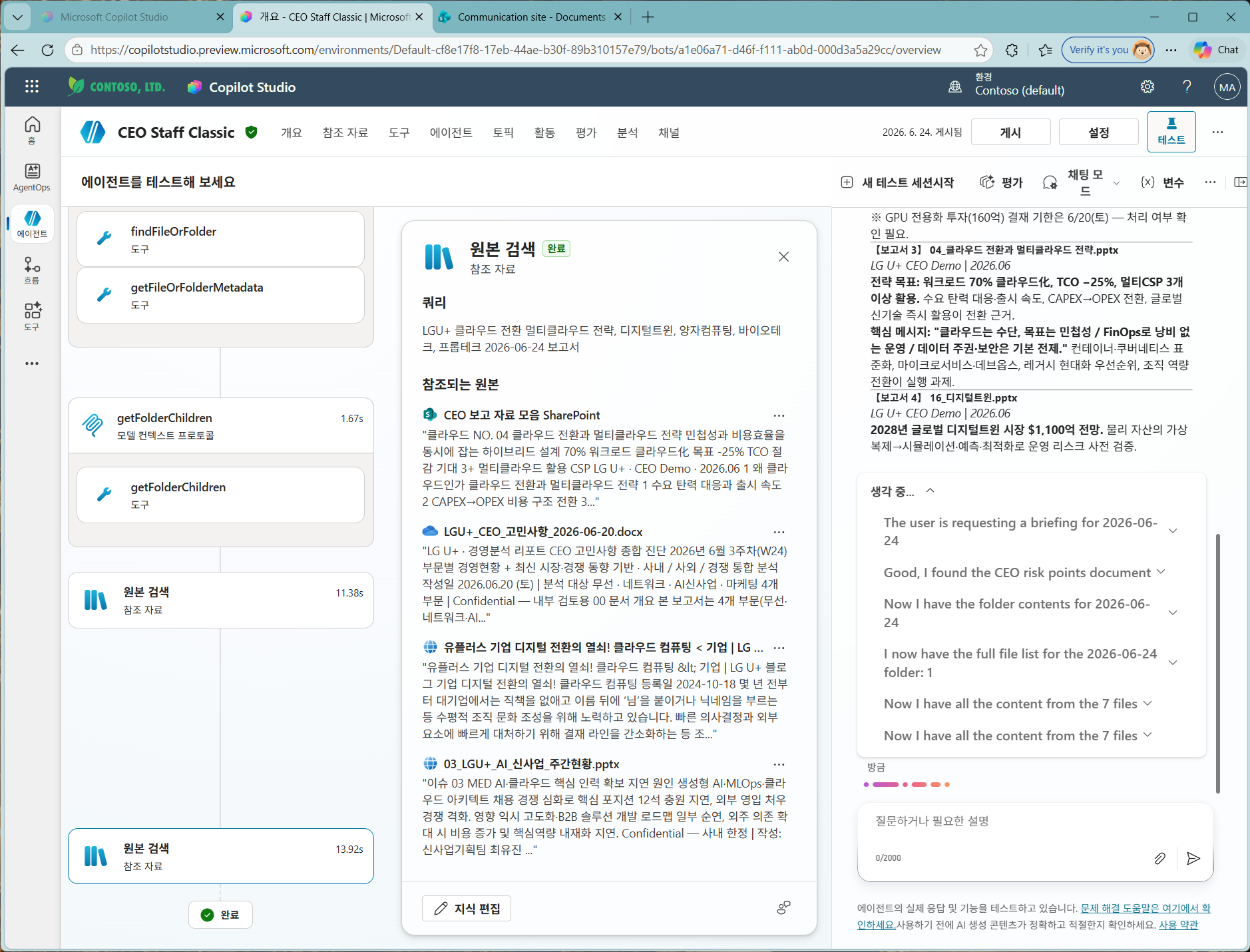1250x952 pixels.
Task: Refresh the browser page
Action: tap(47, 50)
